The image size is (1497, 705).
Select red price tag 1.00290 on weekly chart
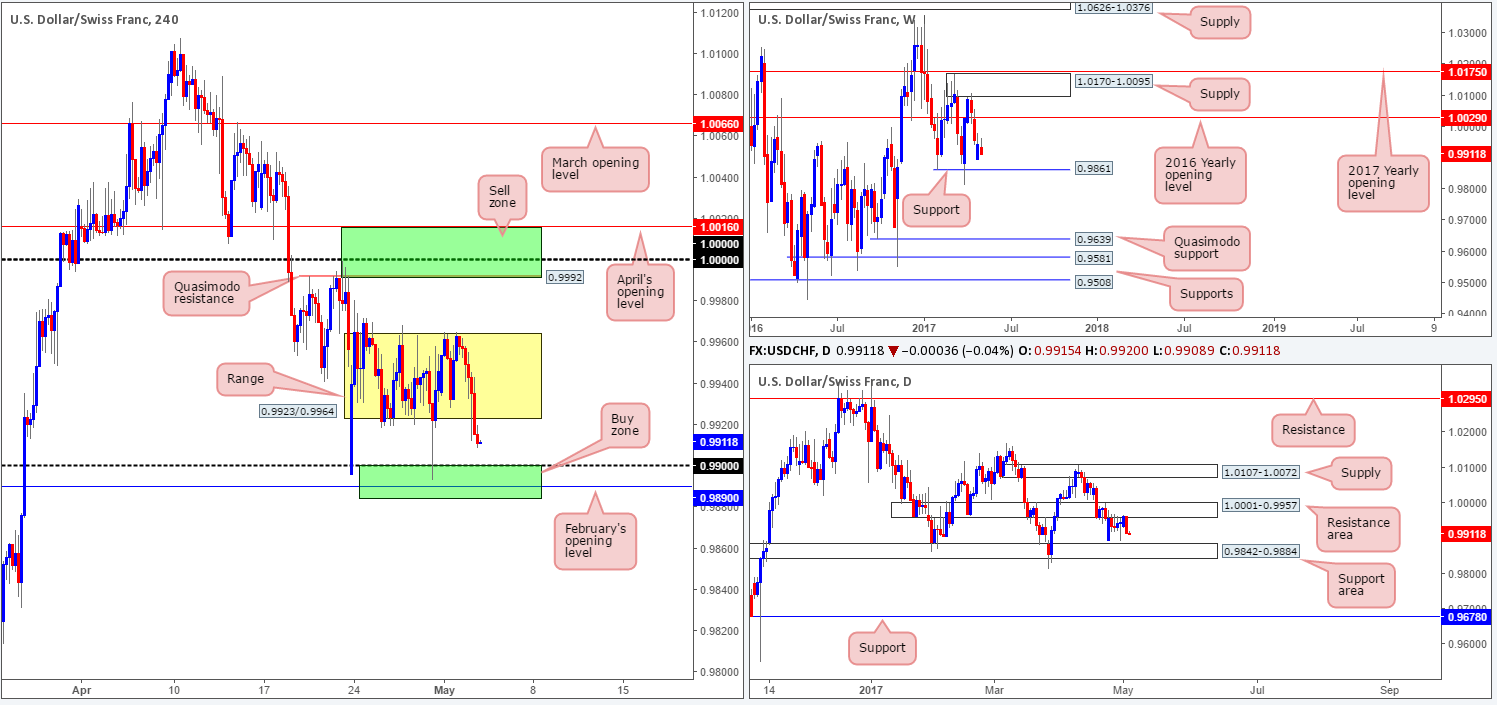[x=1466, y=118]
